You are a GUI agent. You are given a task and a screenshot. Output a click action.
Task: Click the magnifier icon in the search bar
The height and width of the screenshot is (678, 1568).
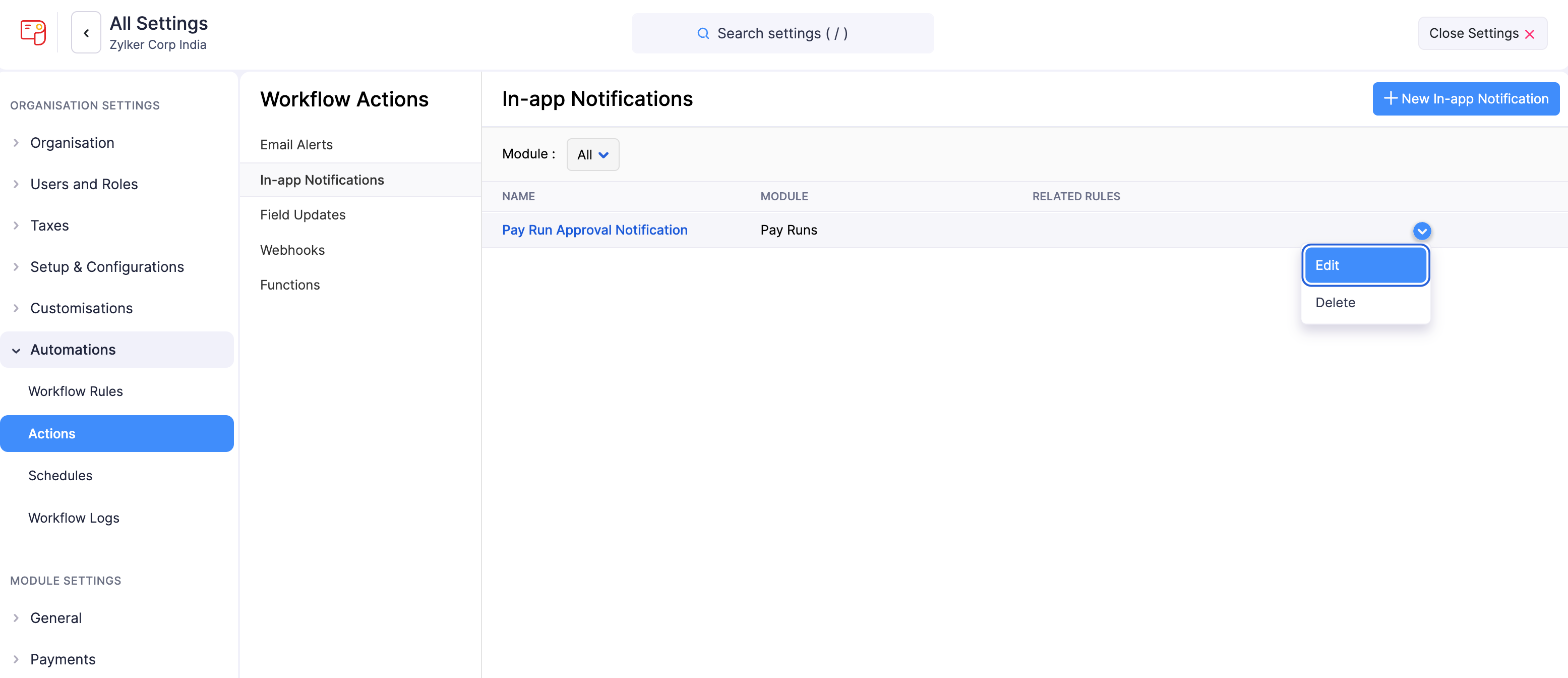703,33
